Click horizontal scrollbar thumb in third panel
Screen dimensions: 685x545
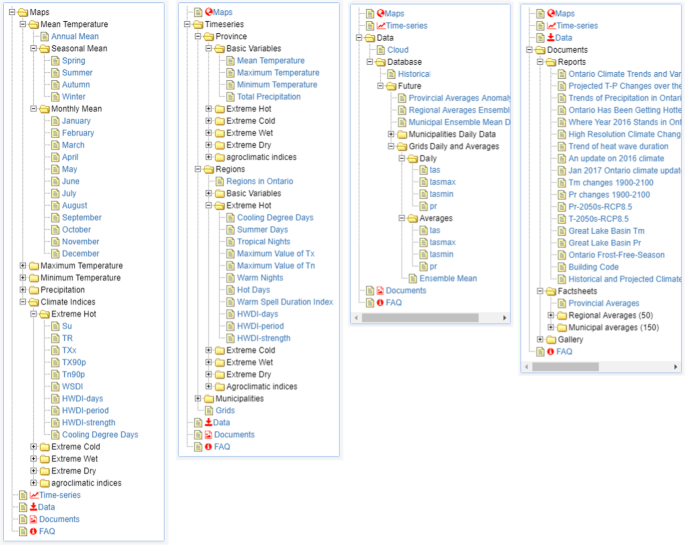coord(420,318)
